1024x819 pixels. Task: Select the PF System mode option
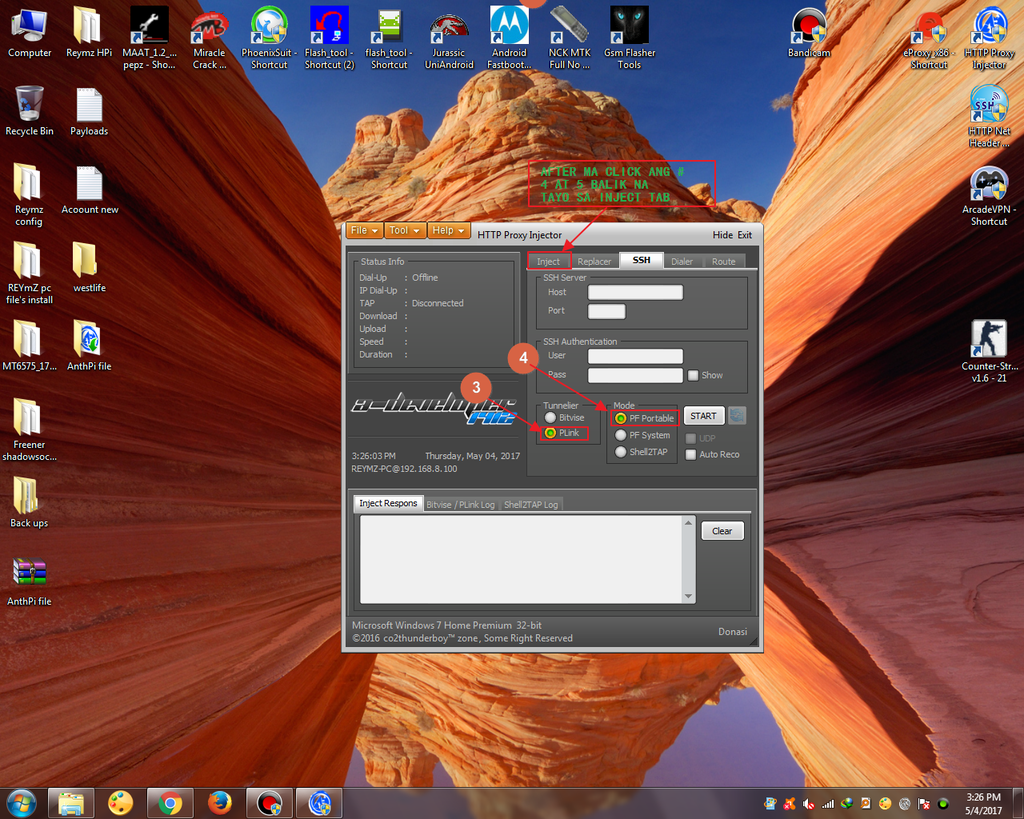coord(621,435)
